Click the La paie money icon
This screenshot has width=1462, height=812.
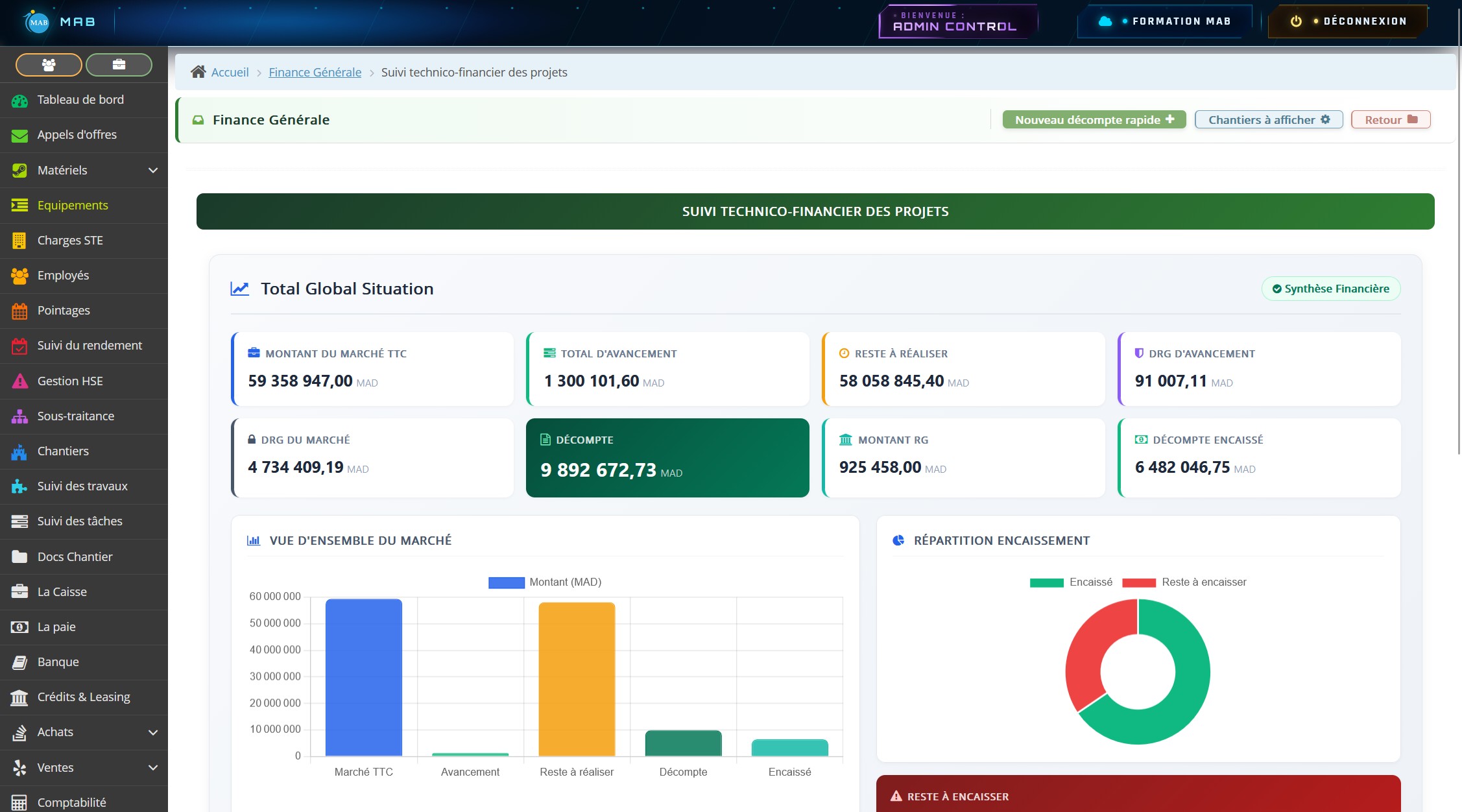tap(19, 627)
